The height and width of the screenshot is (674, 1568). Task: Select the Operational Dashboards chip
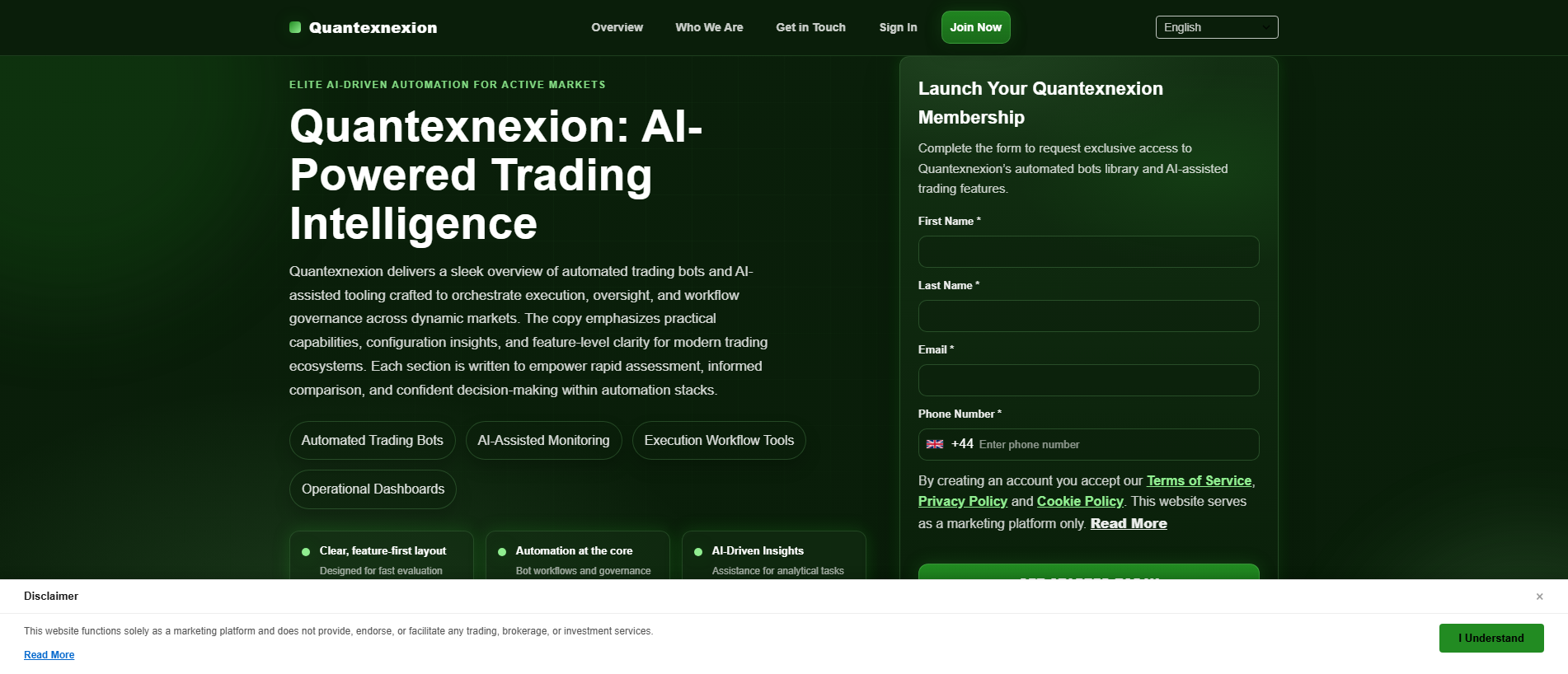point(373,489)
